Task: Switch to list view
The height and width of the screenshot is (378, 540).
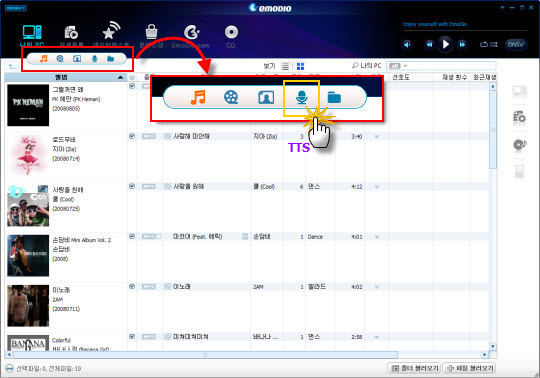Action: pyautogui.click(x=285, y=66)
